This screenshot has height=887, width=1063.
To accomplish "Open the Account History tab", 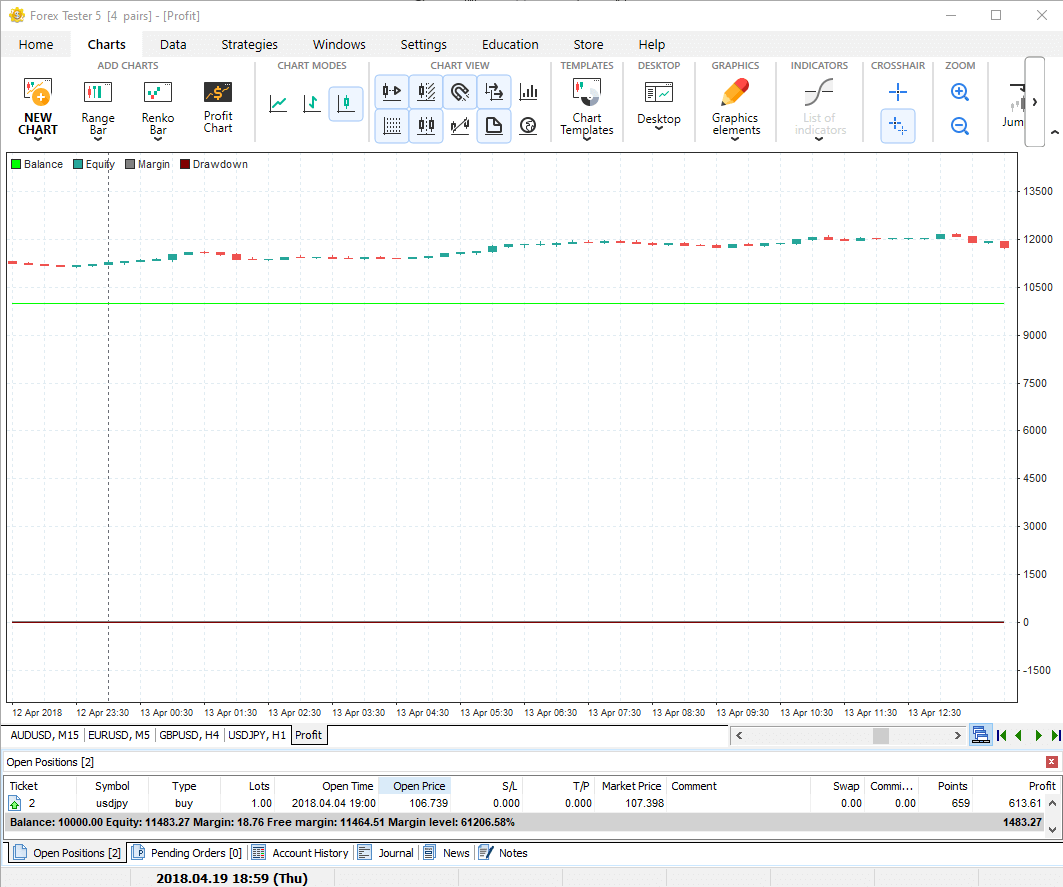I will pos(310,853).
